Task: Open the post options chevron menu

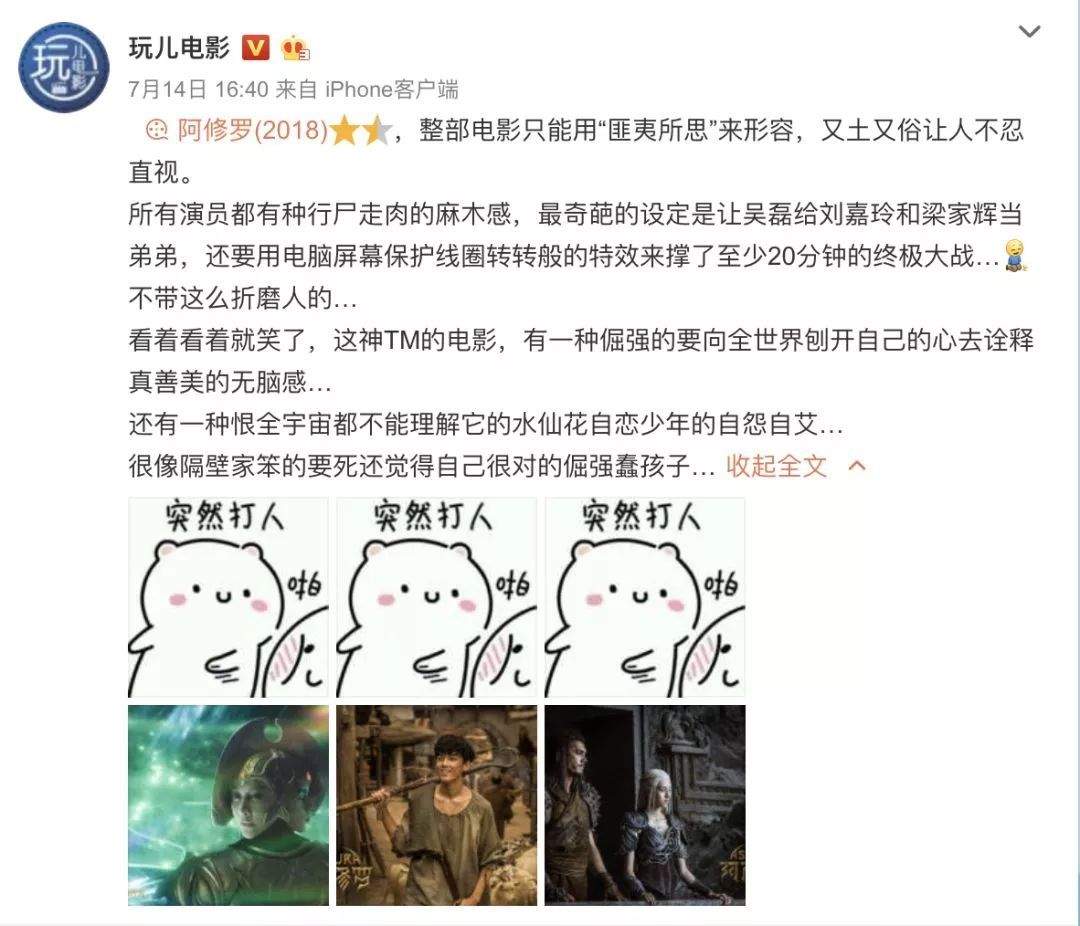Action: [x=1029, y=31]
